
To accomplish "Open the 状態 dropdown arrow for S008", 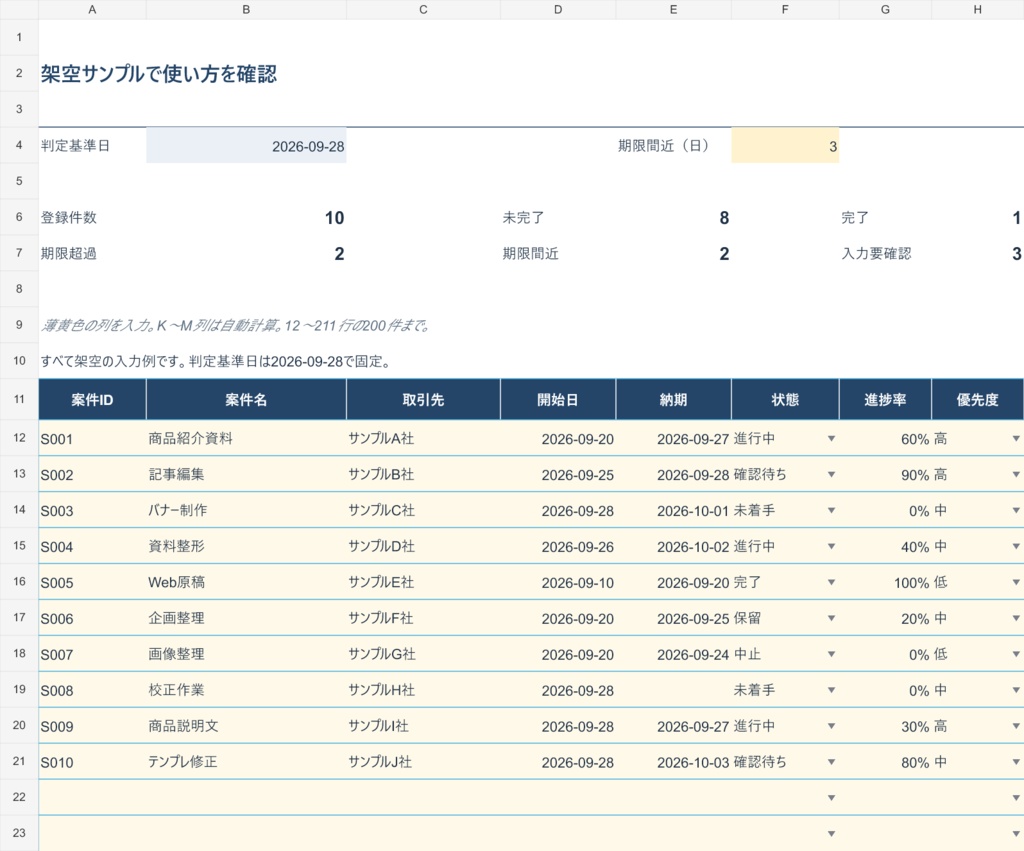I will pos(831,690).
